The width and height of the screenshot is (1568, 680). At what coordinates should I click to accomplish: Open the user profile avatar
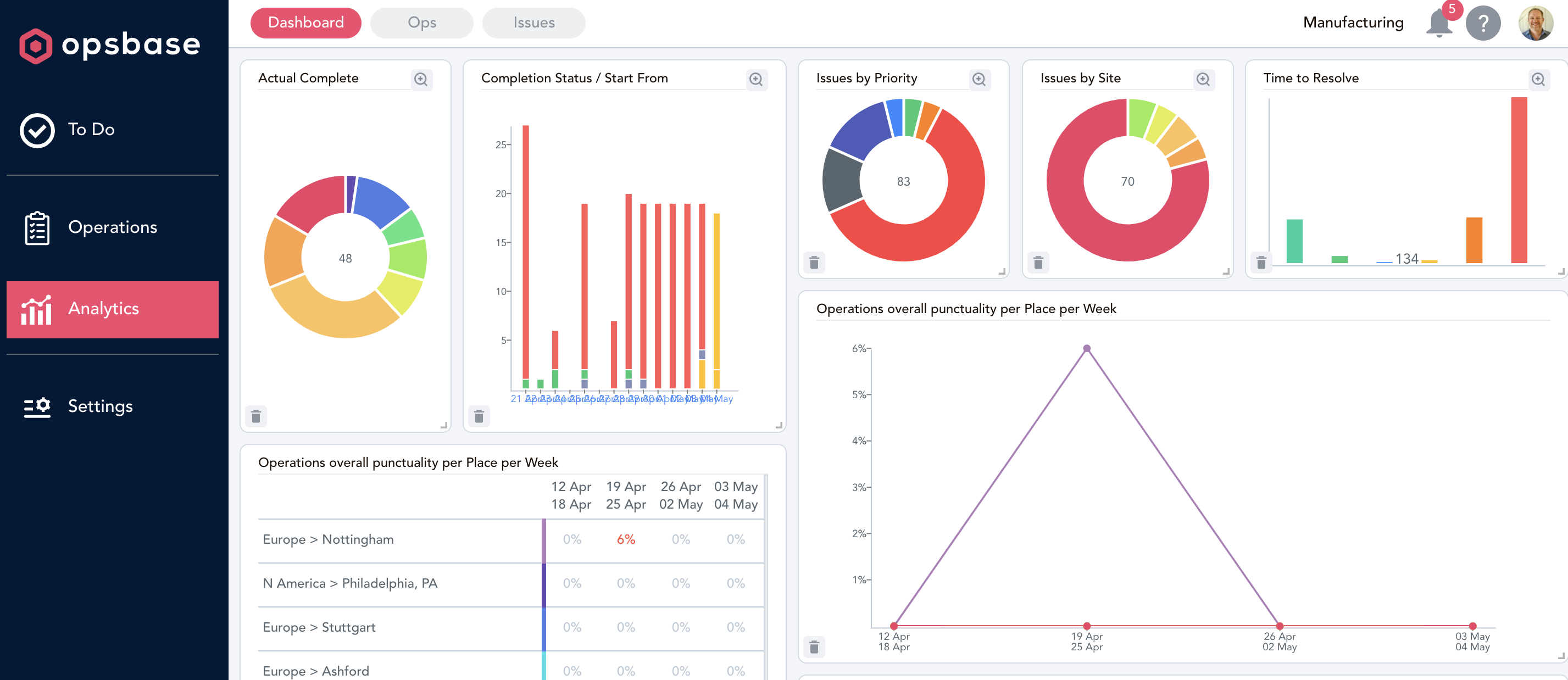1535,23
